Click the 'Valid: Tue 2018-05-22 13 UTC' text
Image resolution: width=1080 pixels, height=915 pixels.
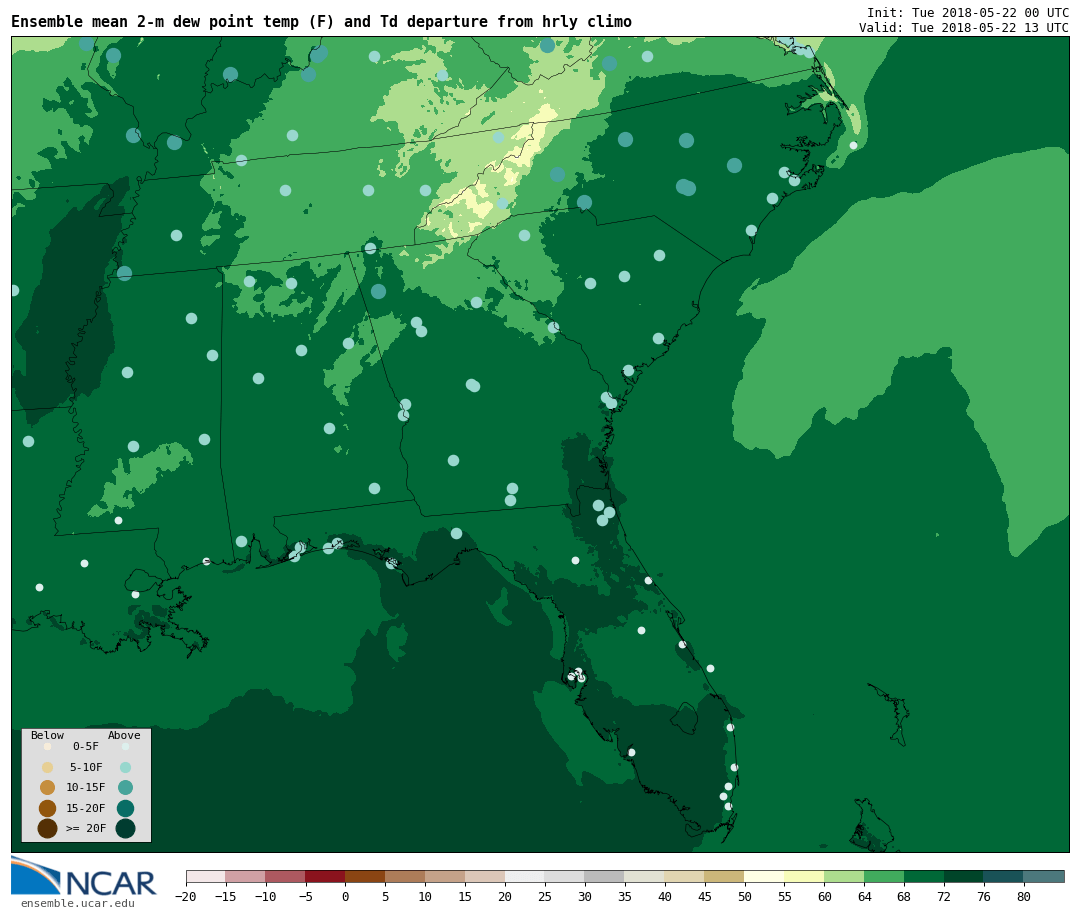(964, 28)
